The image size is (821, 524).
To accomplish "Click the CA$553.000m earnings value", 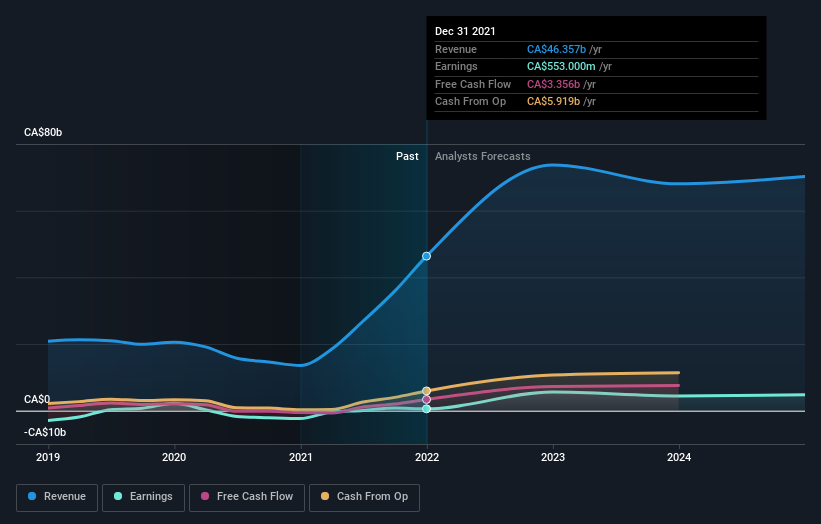I will point(561,66).
